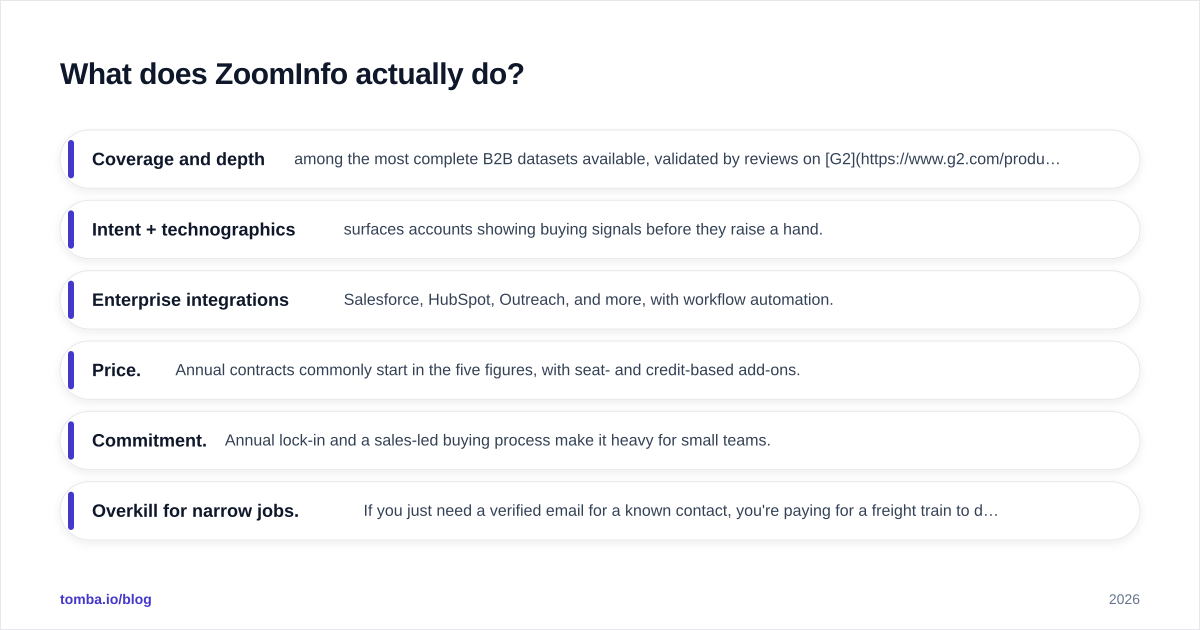
Task: Click the 'Enterprise integrations' label
Action: click(x=190, y=300)
